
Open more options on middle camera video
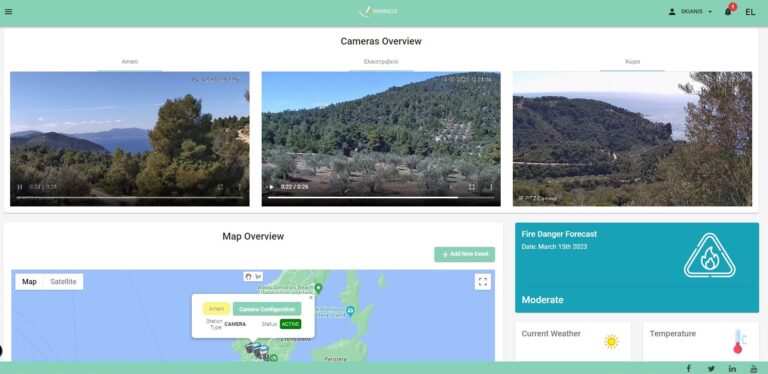click(x=491, y=187)
